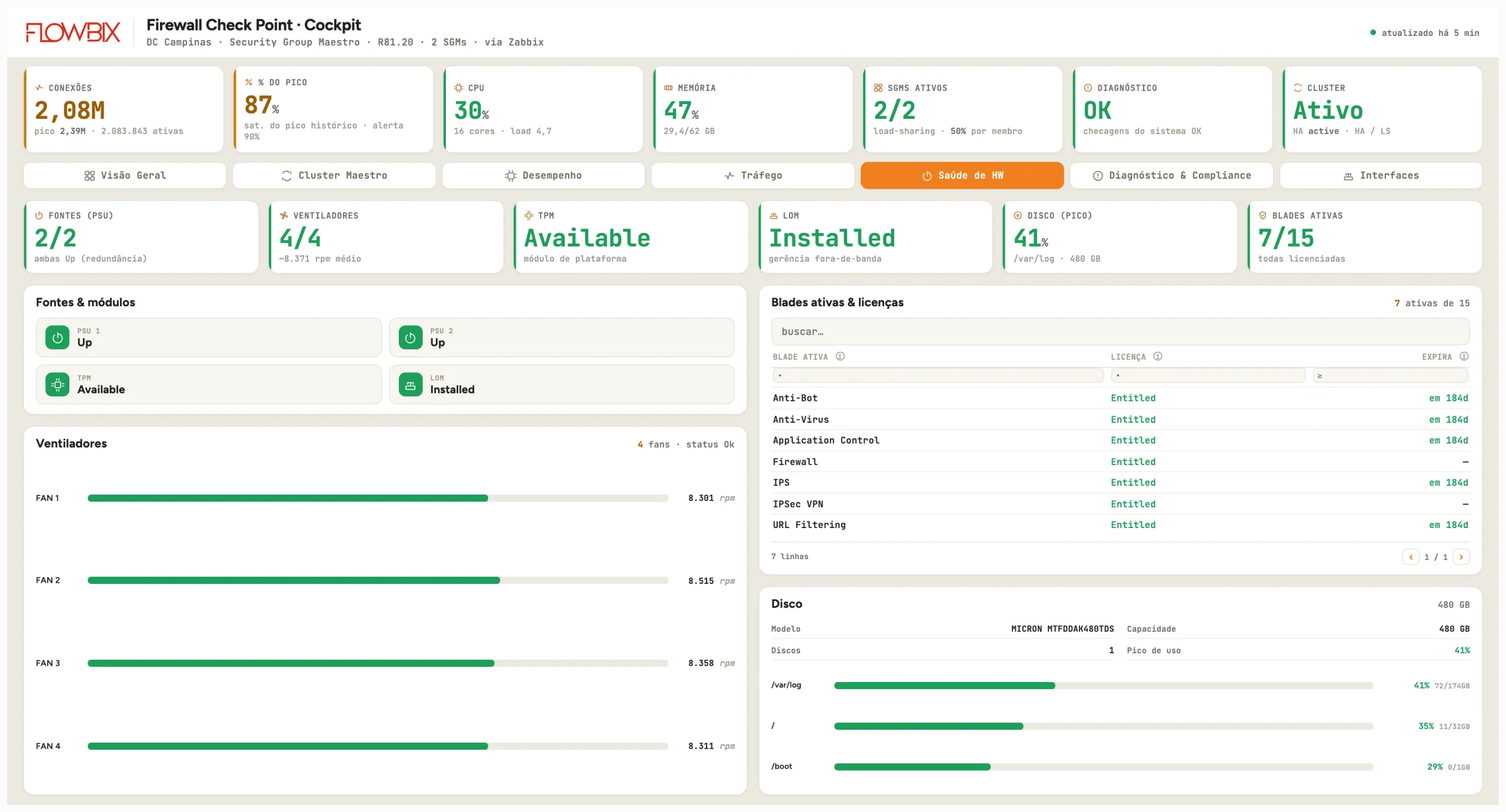The image size is (1506, 812).
Task: Click the EXPIRA column filter field
Action: pos(1391,375)
